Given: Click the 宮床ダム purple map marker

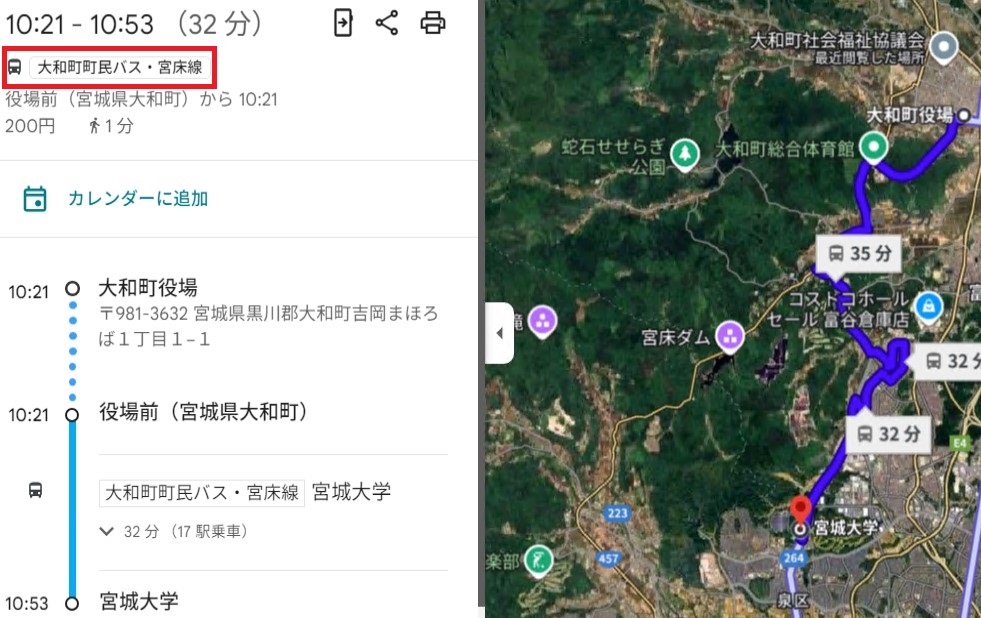Looking at the screenshot, I should (x=729, y=336).
